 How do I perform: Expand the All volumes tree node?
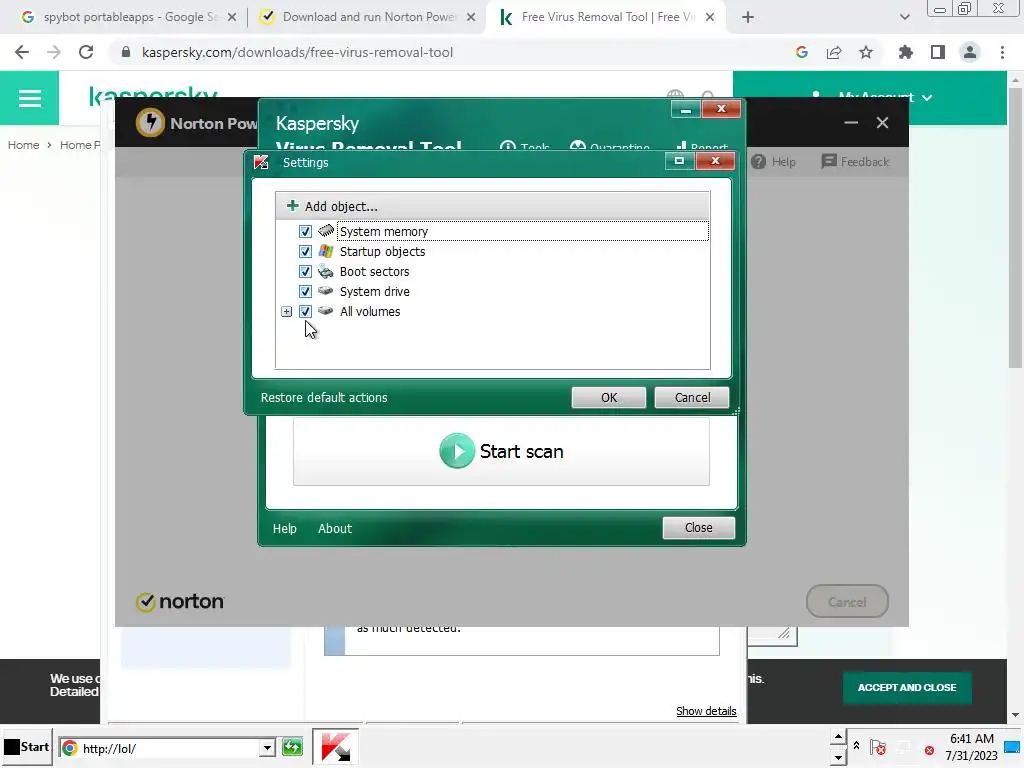click(x=287, y=312)
